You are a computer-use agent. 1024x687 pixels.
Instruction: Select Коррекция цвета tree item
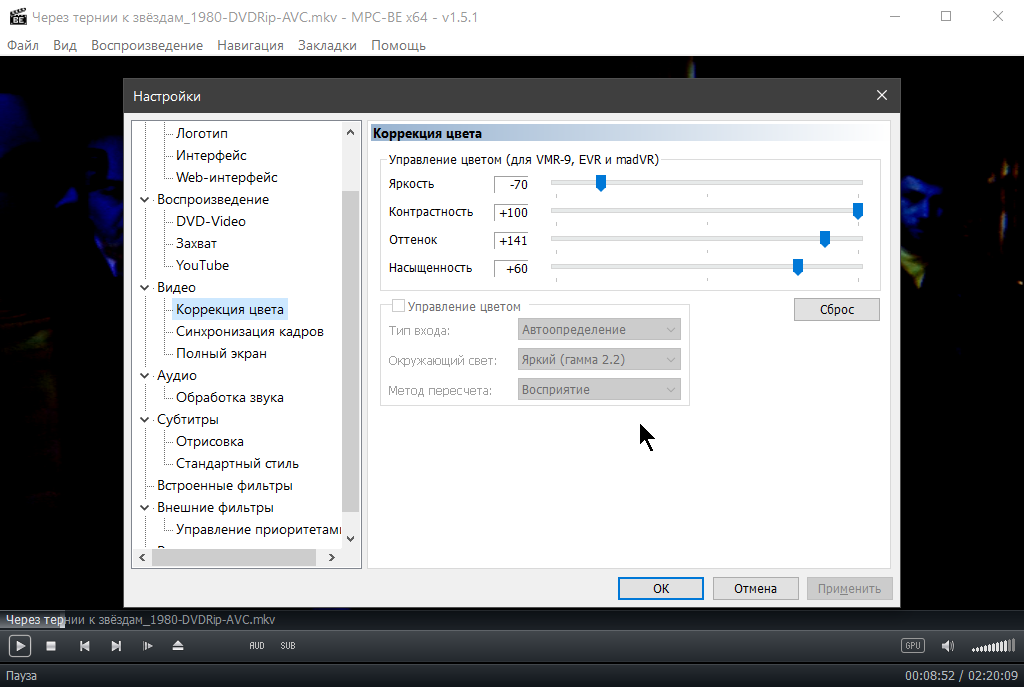coord(230,310)
